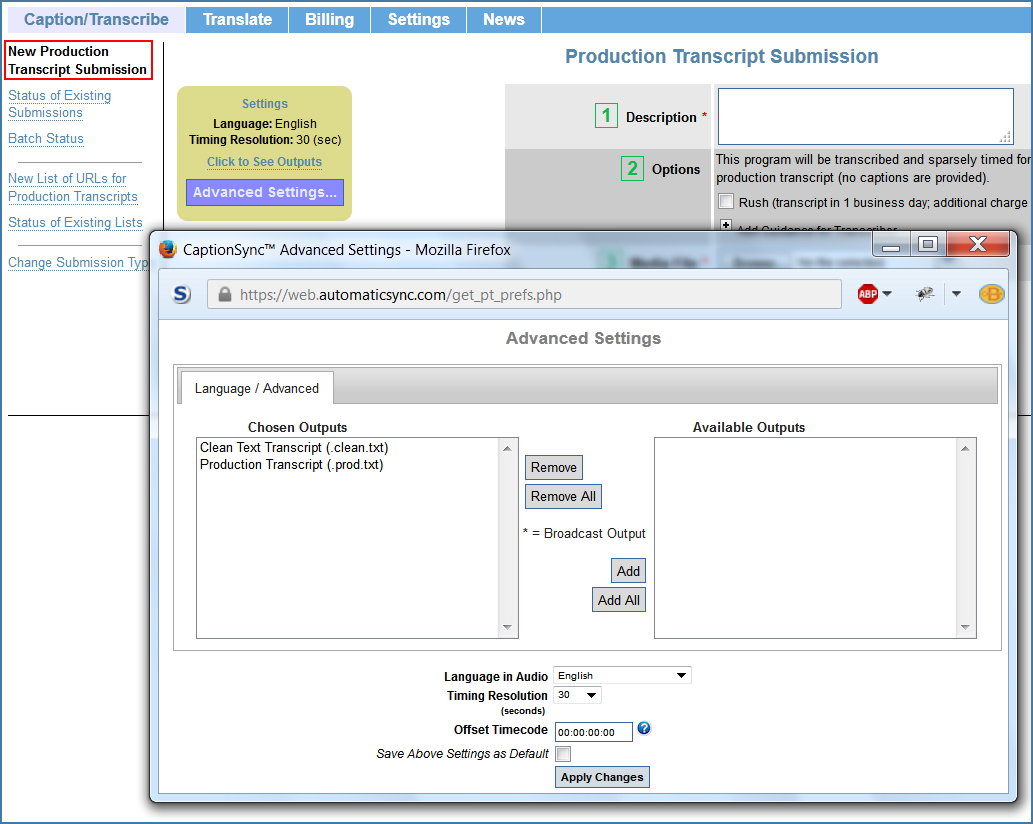Open the Language in Audio dropdown

[x=622, y=676]
